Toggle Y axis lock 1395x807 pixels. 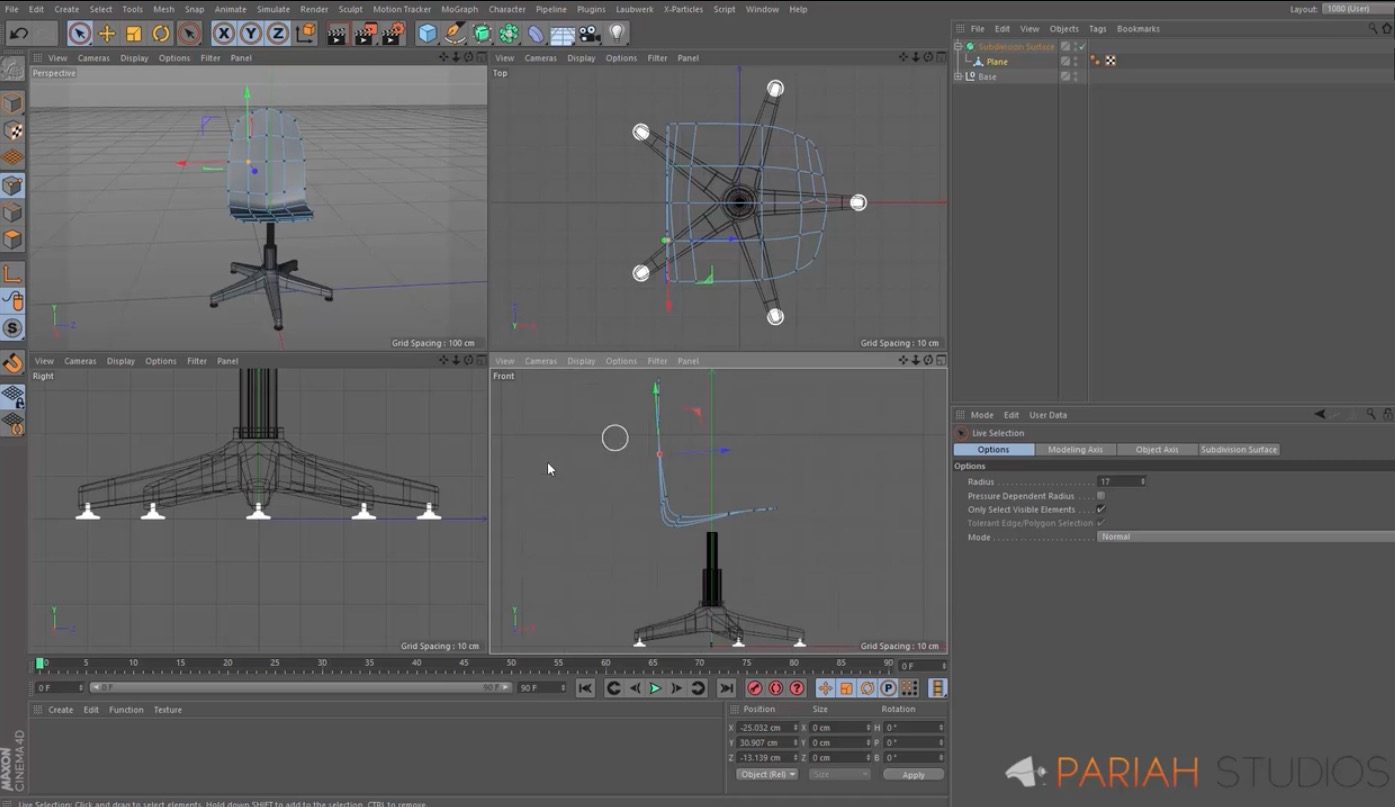tap(251, 34)
